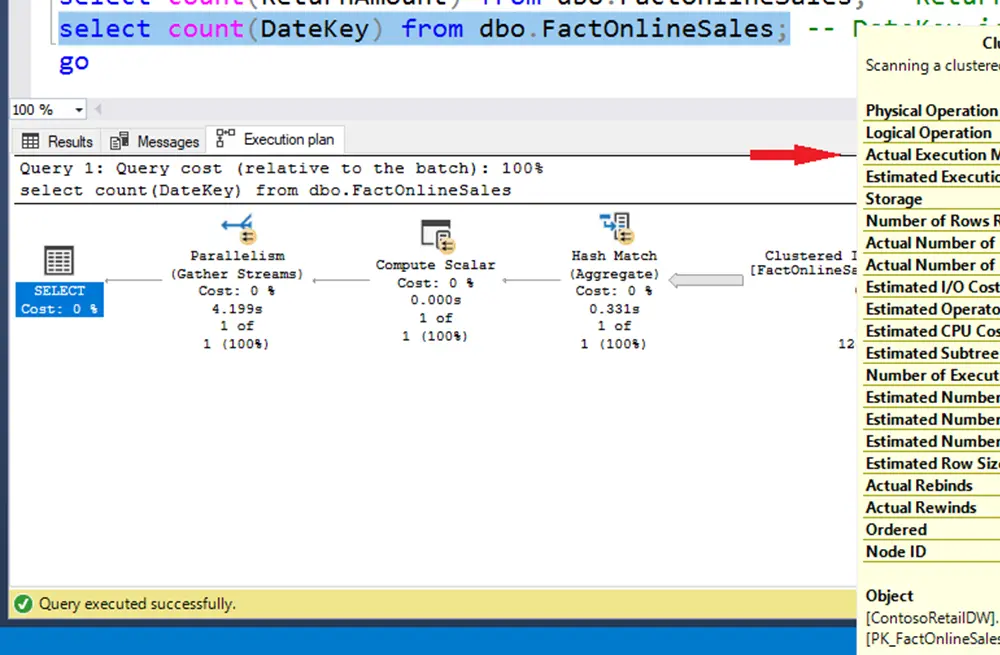Click the highlighted select count(DateKey) query line
The height and width of the screenshot is (655, 1000).
420,30
